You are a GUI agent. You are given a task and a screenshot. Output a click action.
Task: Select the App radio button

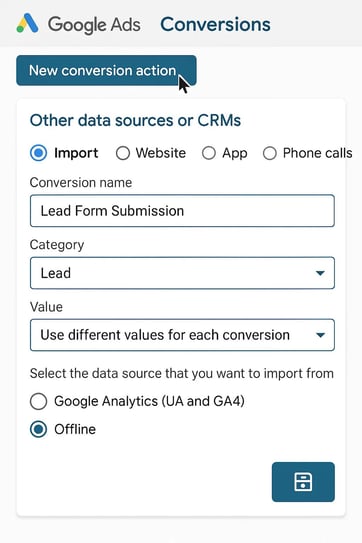coord(209,153)
